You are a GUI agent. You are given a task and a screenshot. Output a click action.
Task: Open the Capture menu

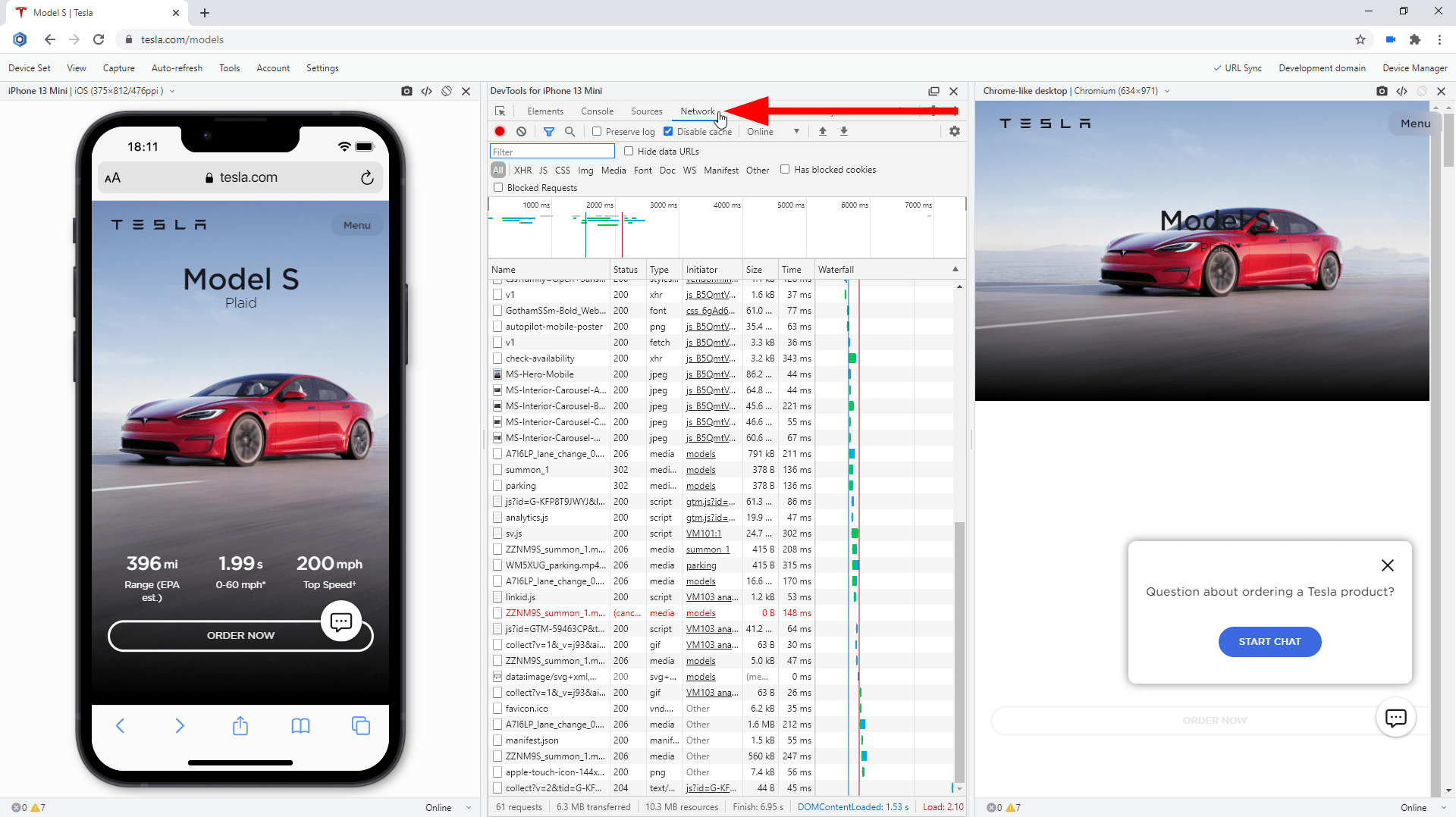click(119, 68)
